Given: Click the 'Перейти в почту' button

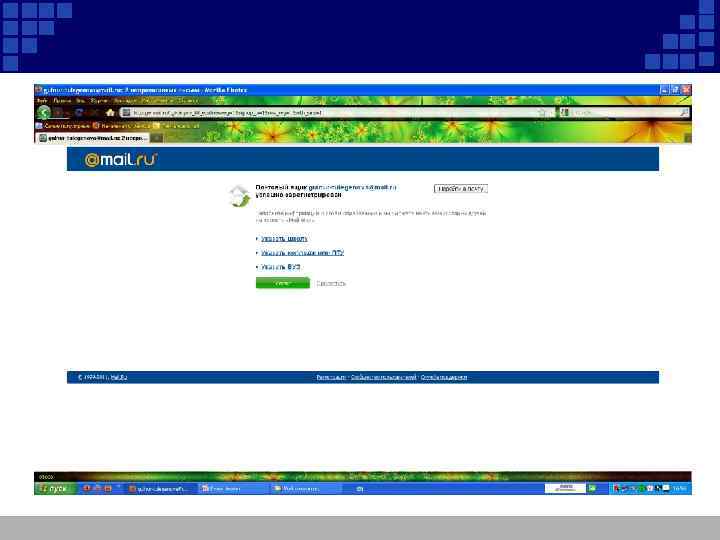Looking at the screenshot, I should click(461, 189).
